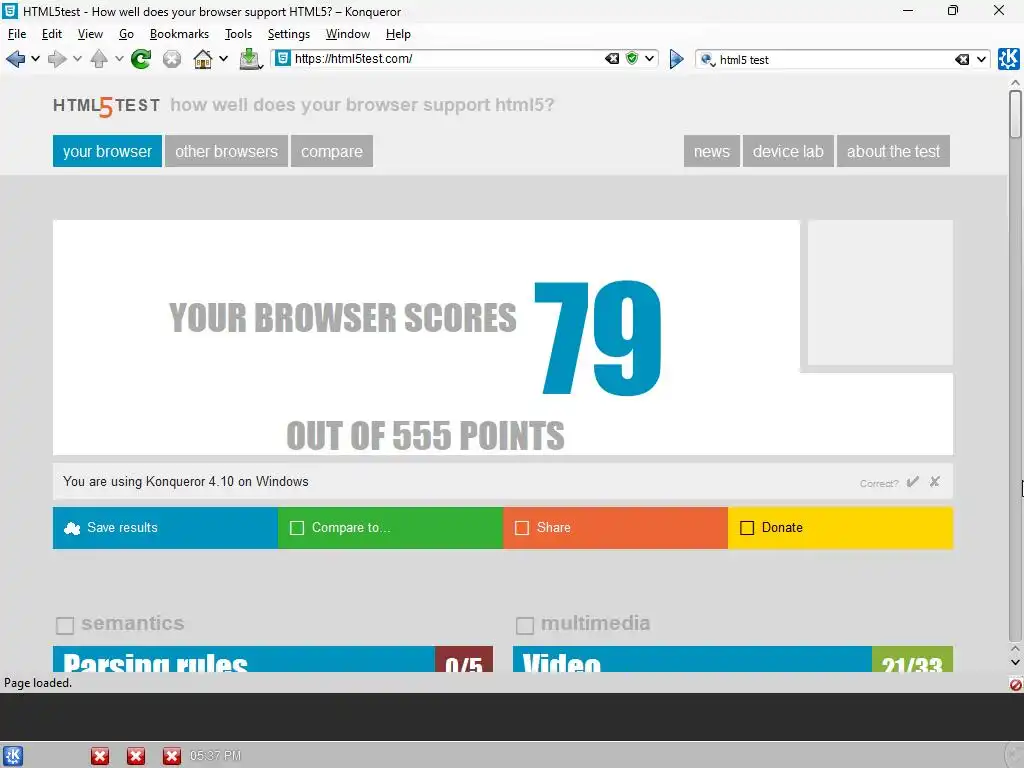
Task: Expand the Forward button history dropdown
Action: [77, 59]
